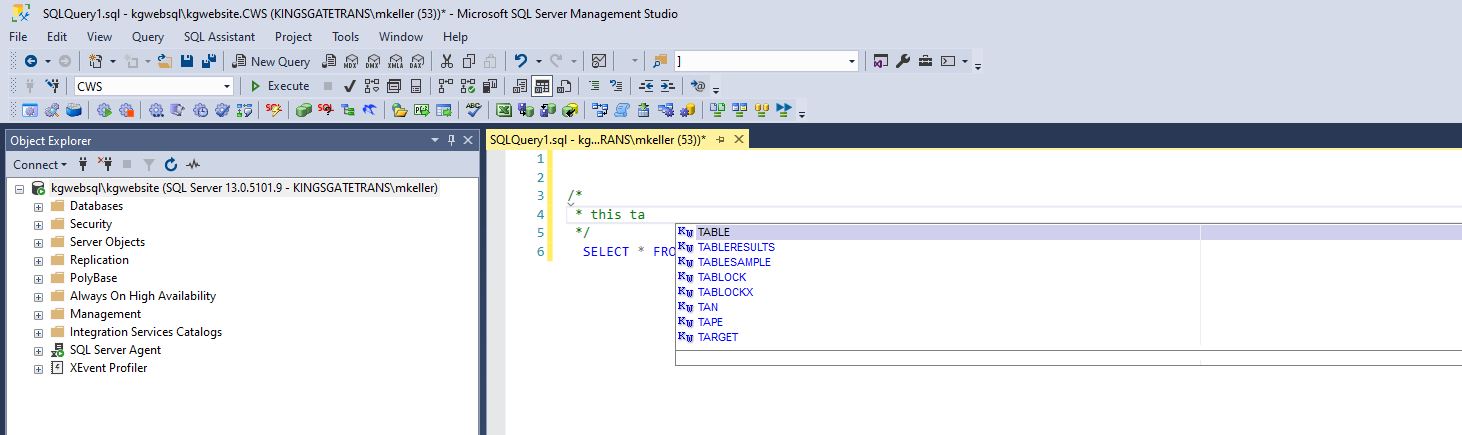Expand the Server Objects node
Screen dimensions: 1462x435
39,242
